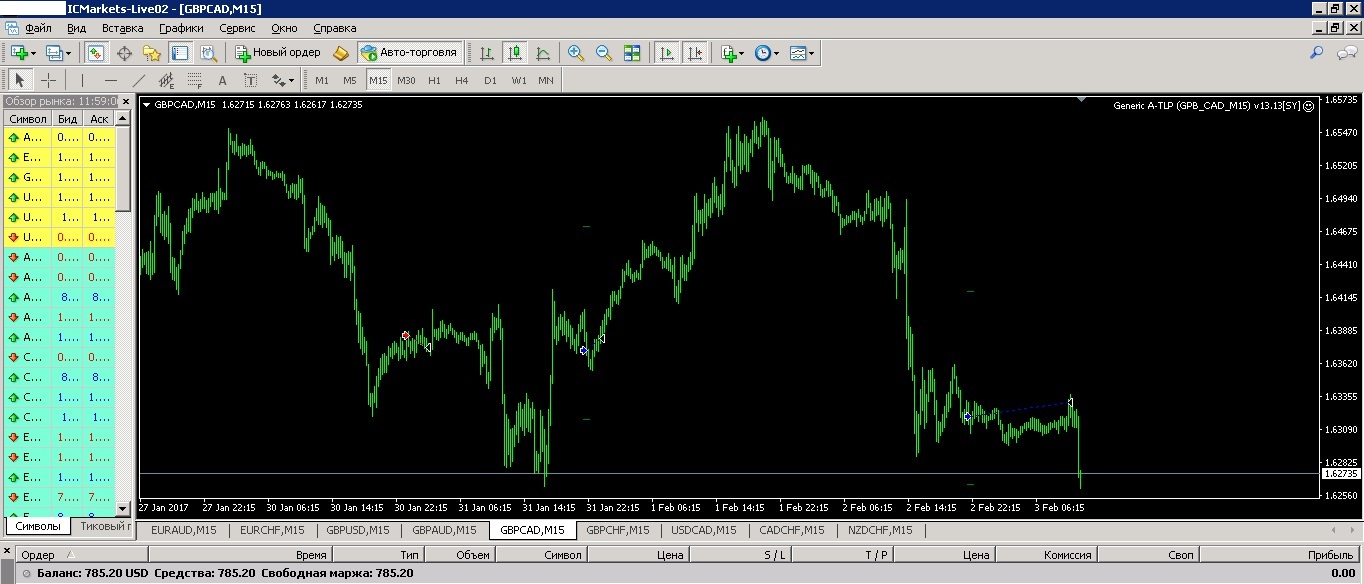This screenshot has width=1364, height=584.
Task: Open the Справка menu
Action: 334,28
